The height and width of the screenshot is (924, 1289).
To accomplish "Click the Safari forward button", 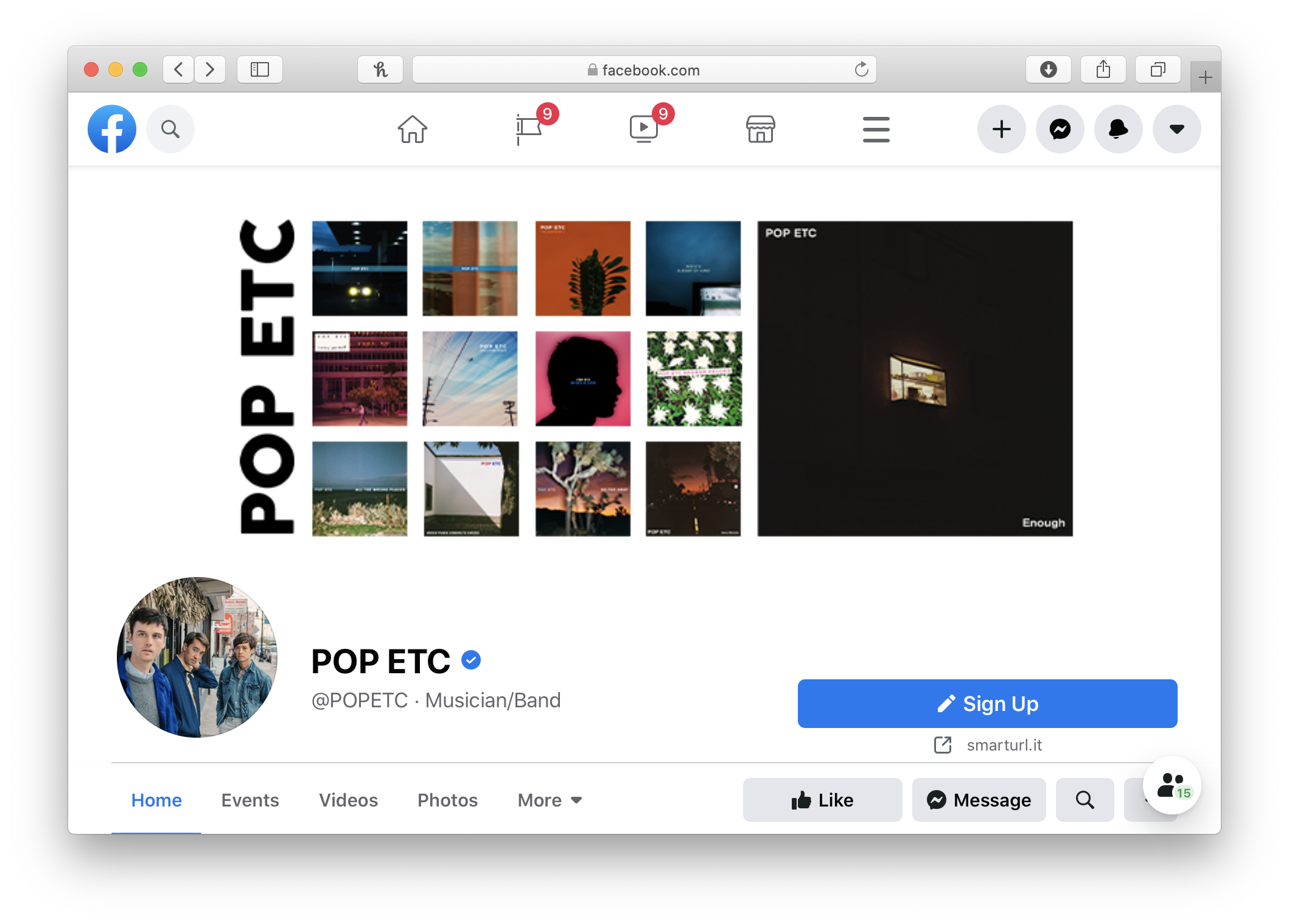I will coord(210,69).
